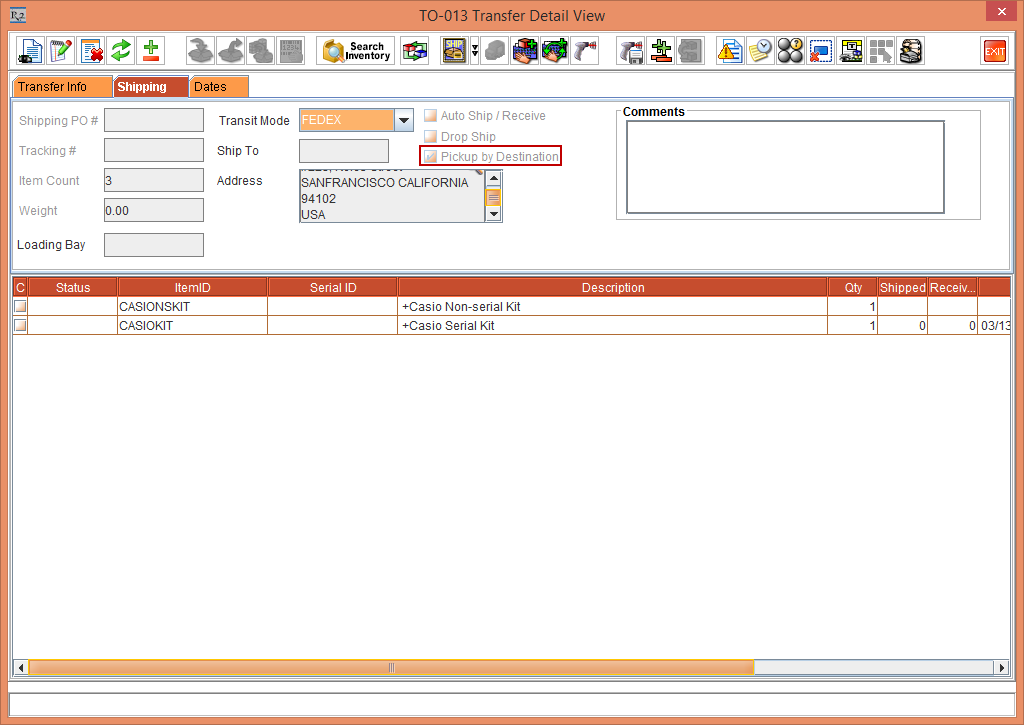This screenshot has width=1024, height=725.
Task: Click the warning document icon
Action: (731, 51)
